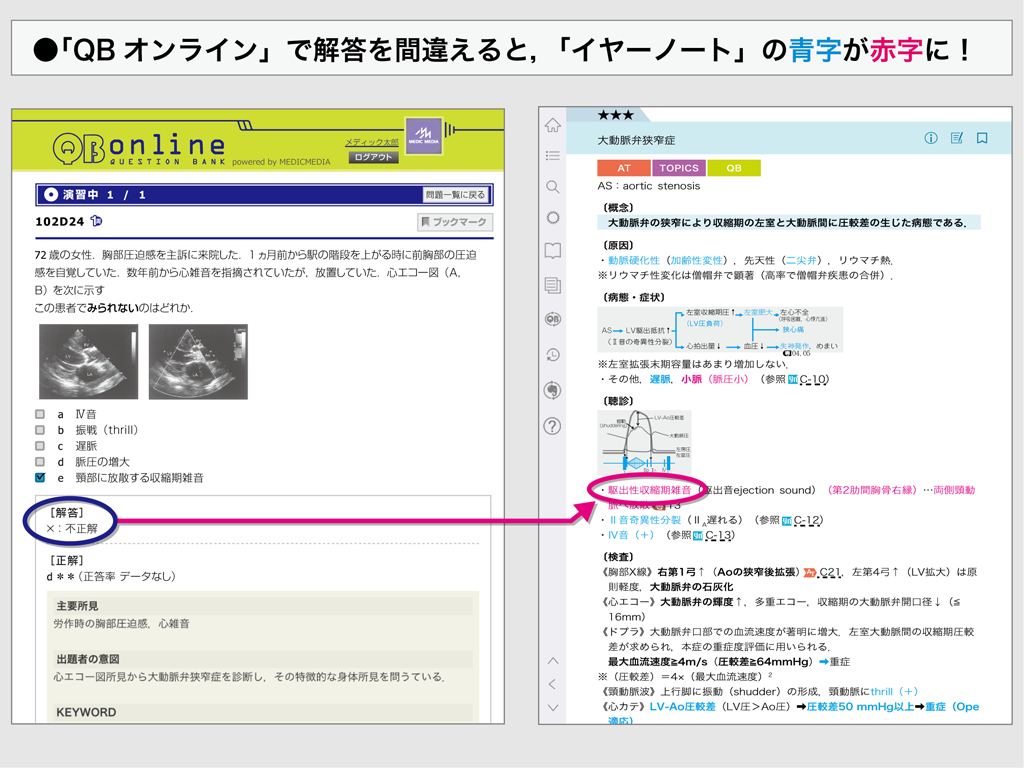Check answer option d 脈圧の増大
Image resolution: width=1024 pixels, height=768 pixels.
pos(40,462)
